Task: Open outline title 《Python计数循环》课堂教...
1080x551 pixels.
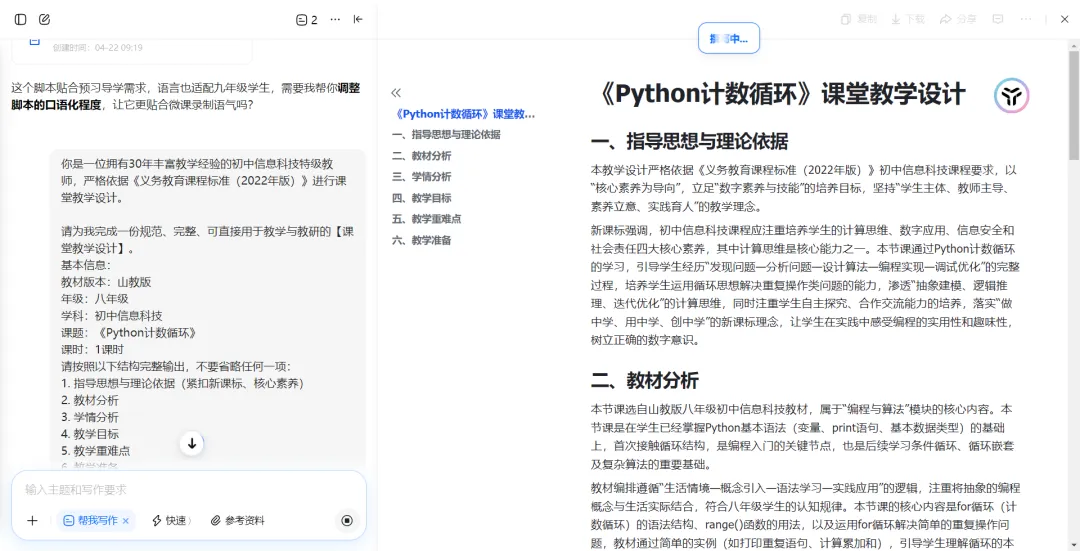Action: click(x=464, y=114)
